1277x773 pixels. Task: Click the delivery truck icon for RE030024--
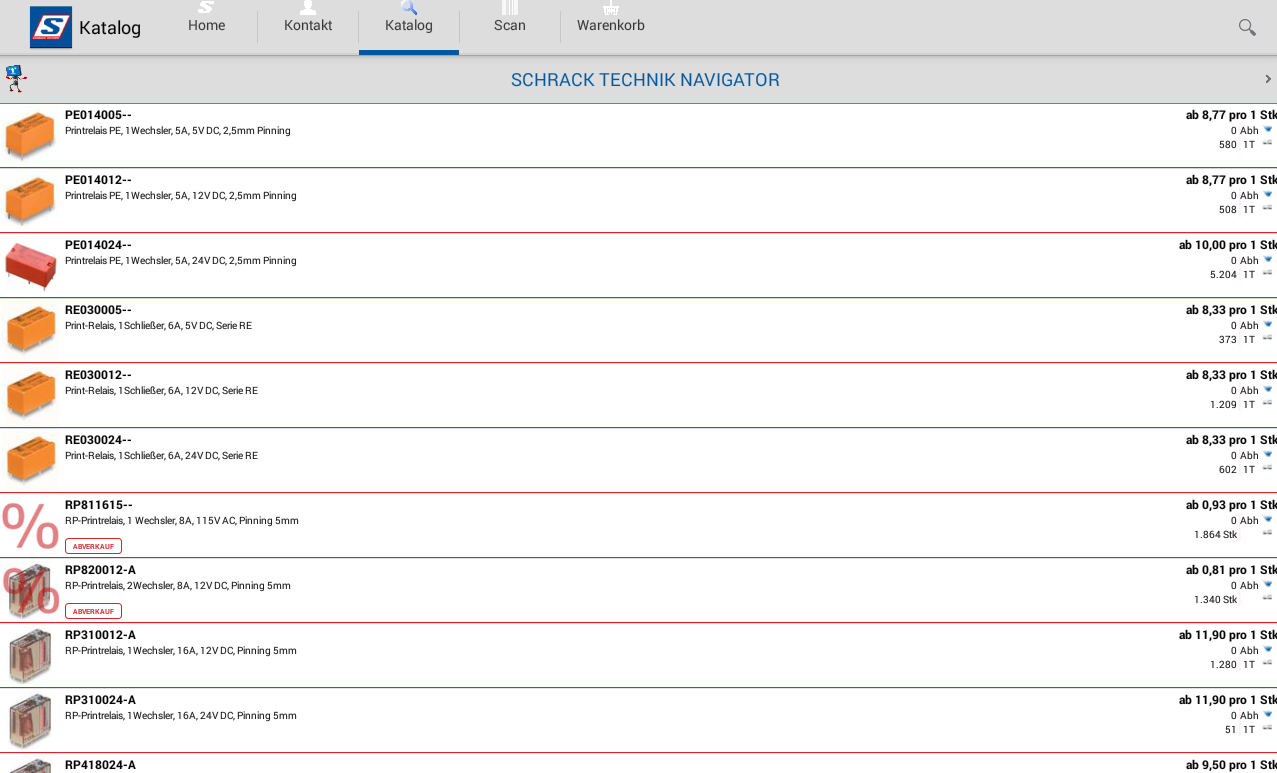click(x=1268, y=468)
